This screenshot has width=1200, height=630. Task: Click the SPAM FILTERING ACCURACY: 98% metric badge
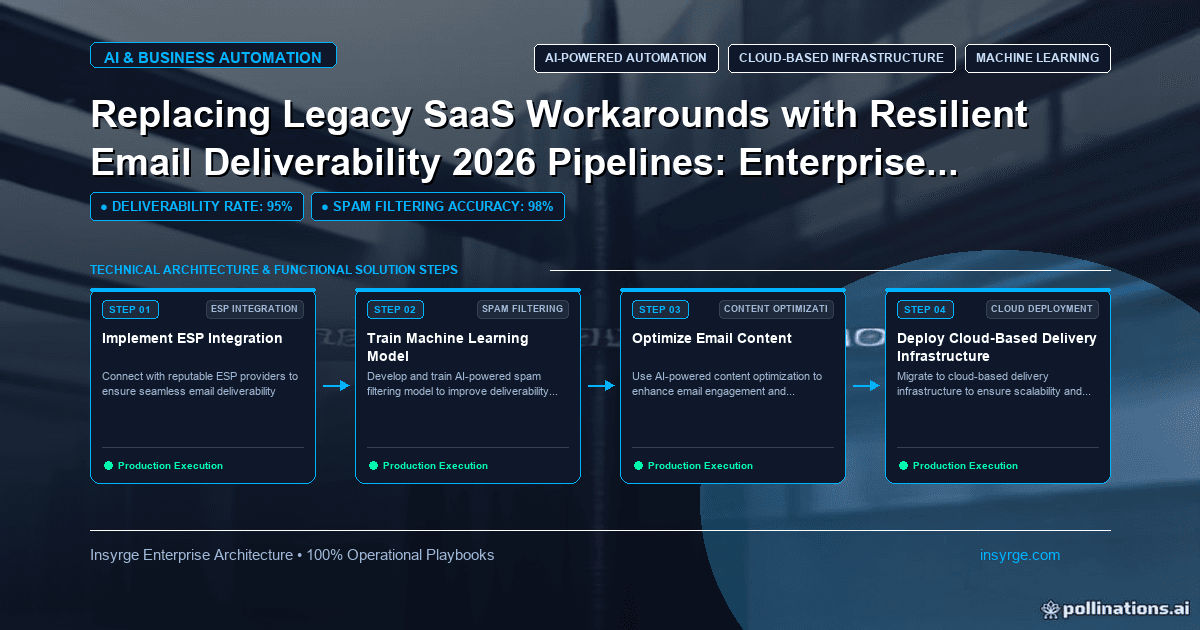click(438, 206)
